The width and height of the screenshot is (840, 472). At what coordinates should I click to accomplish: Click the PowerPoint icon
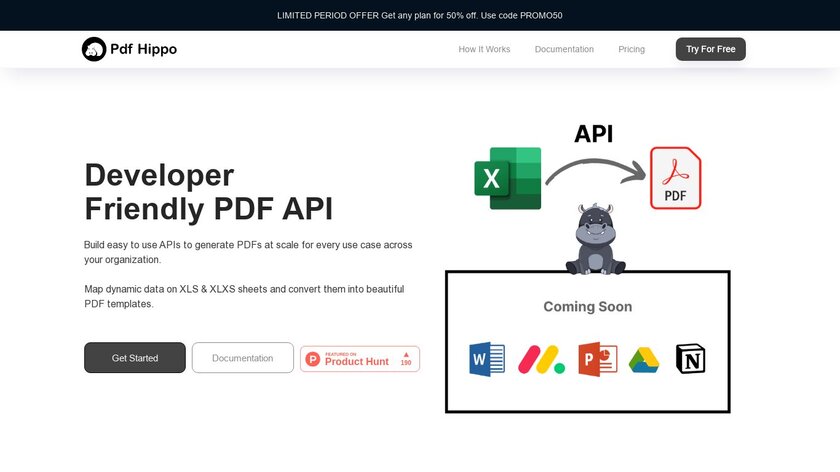598,359
